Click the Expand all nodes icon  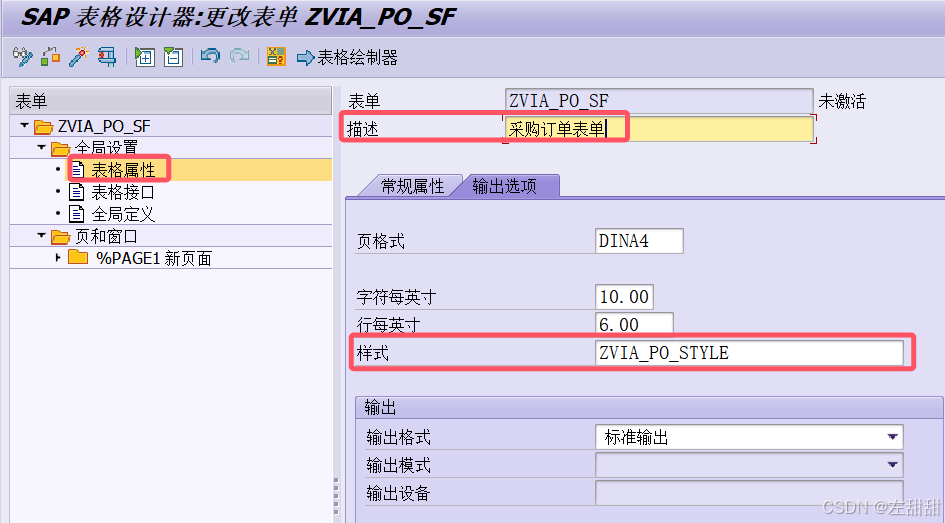[x=145, y=57]
